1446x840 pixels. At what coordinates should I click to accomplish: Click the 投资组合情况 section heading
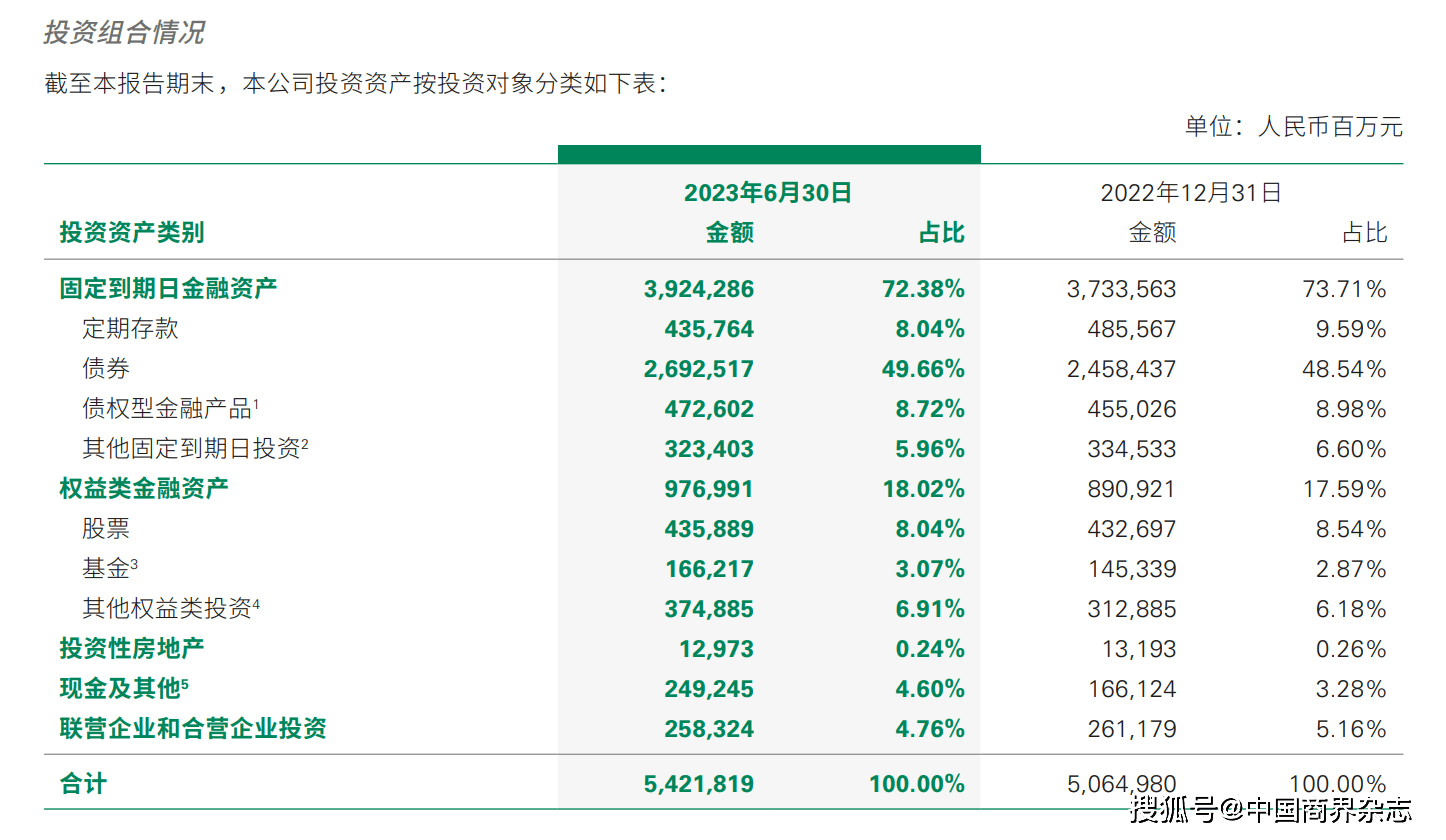pos(124,32)
